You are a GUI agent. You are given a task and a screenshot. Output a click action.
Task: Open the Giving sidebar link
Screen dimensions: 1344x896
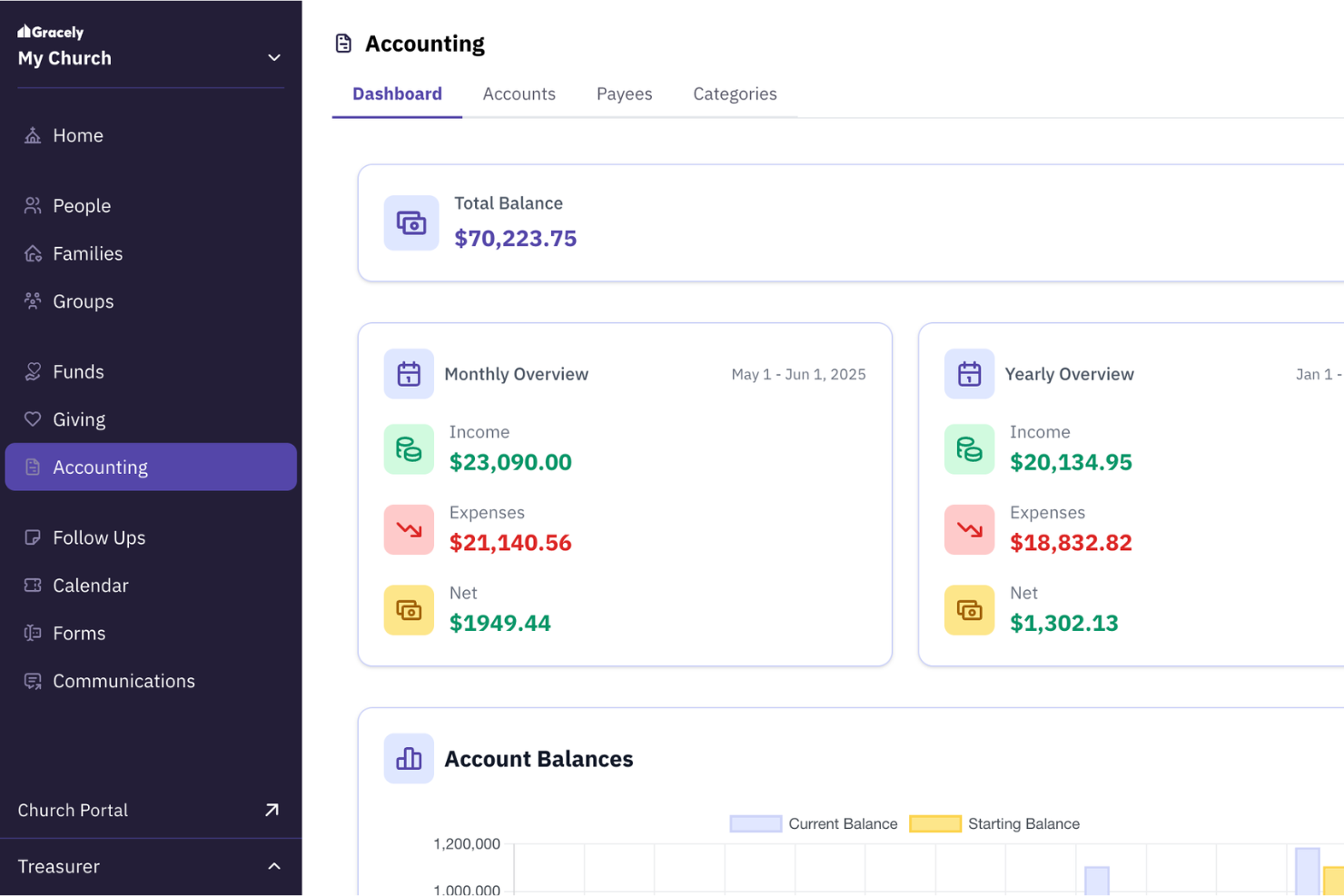[151, 419]
